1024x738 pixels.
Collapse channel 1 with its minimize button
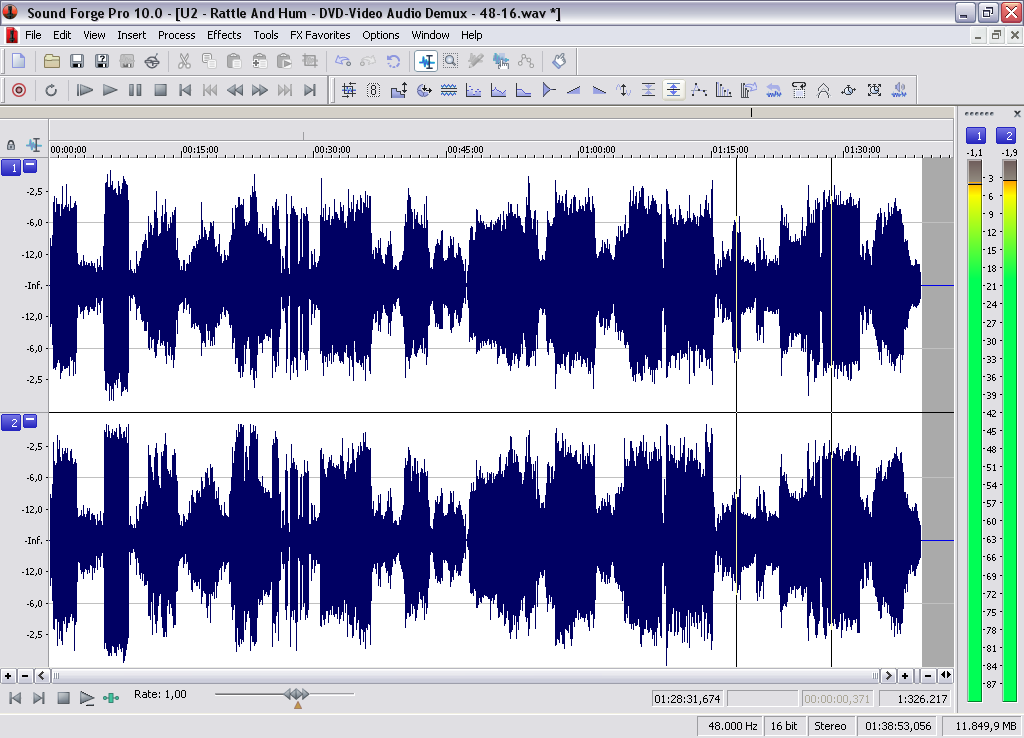pos(30,167)
